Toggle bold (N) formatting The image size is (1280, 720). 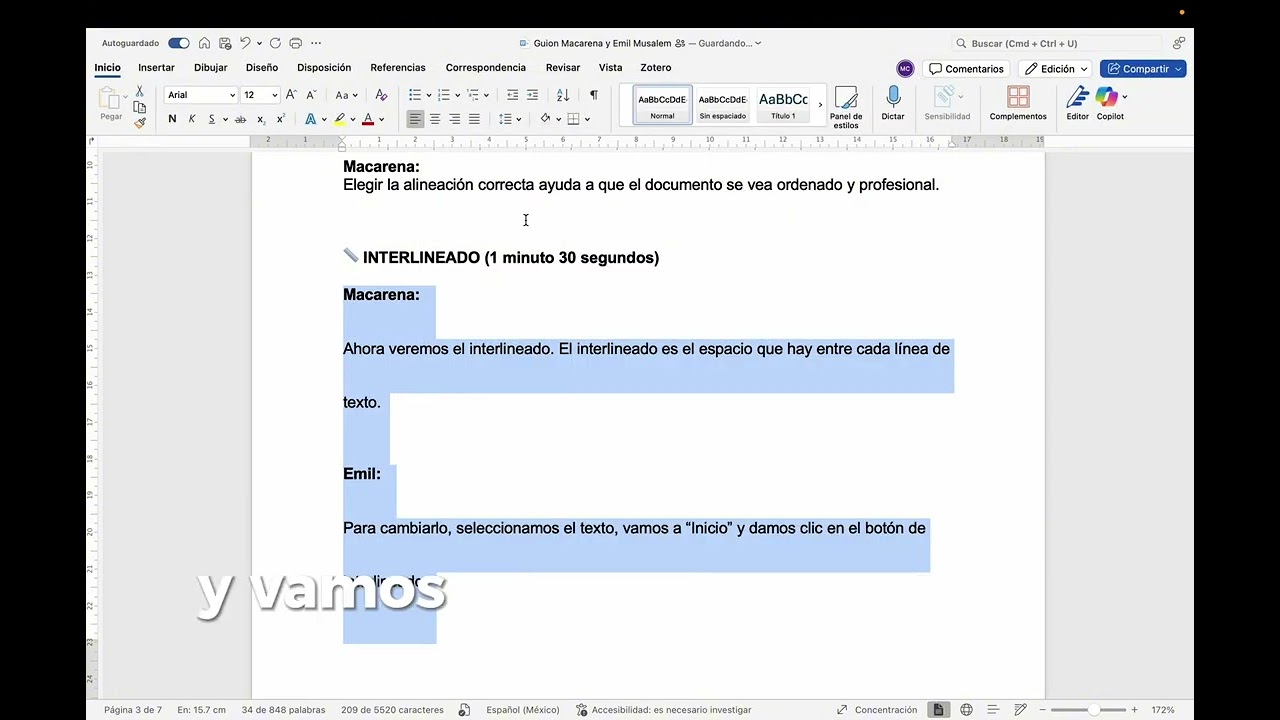click(x=172, y=119)
